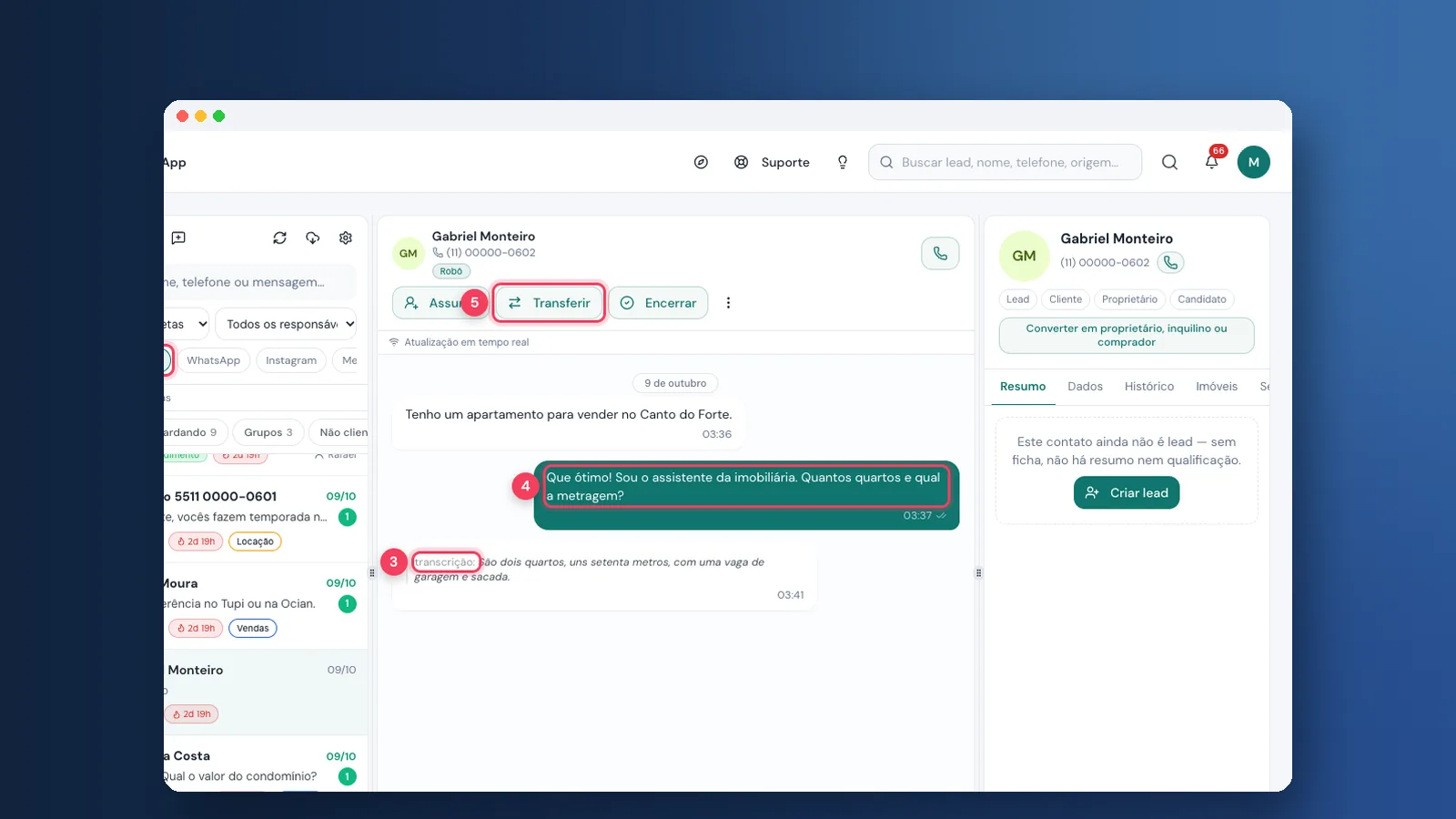1456x819 pixels.
Task: Click the Robô badge under contact name
Action: tap(451, 271)
